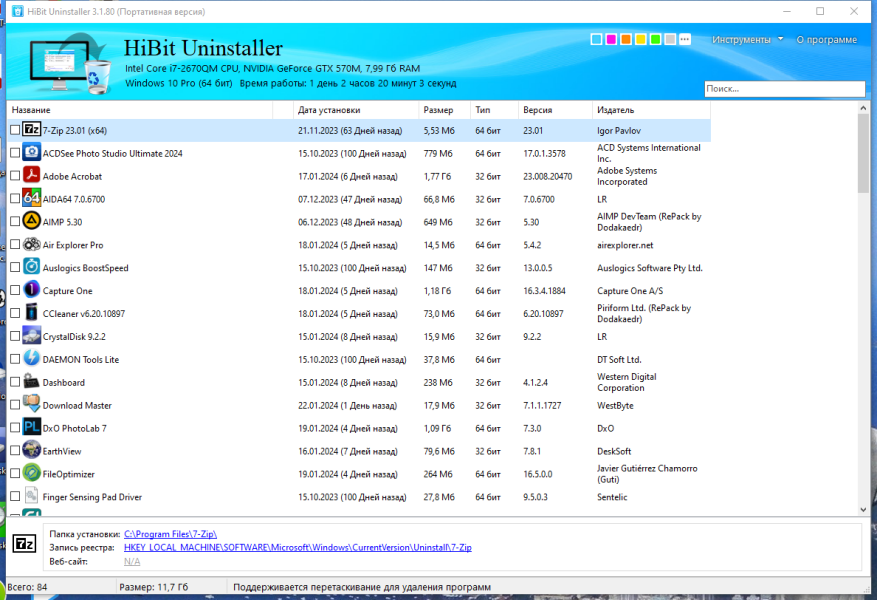Click the AIDA64 icon in list

click(31, 199)
